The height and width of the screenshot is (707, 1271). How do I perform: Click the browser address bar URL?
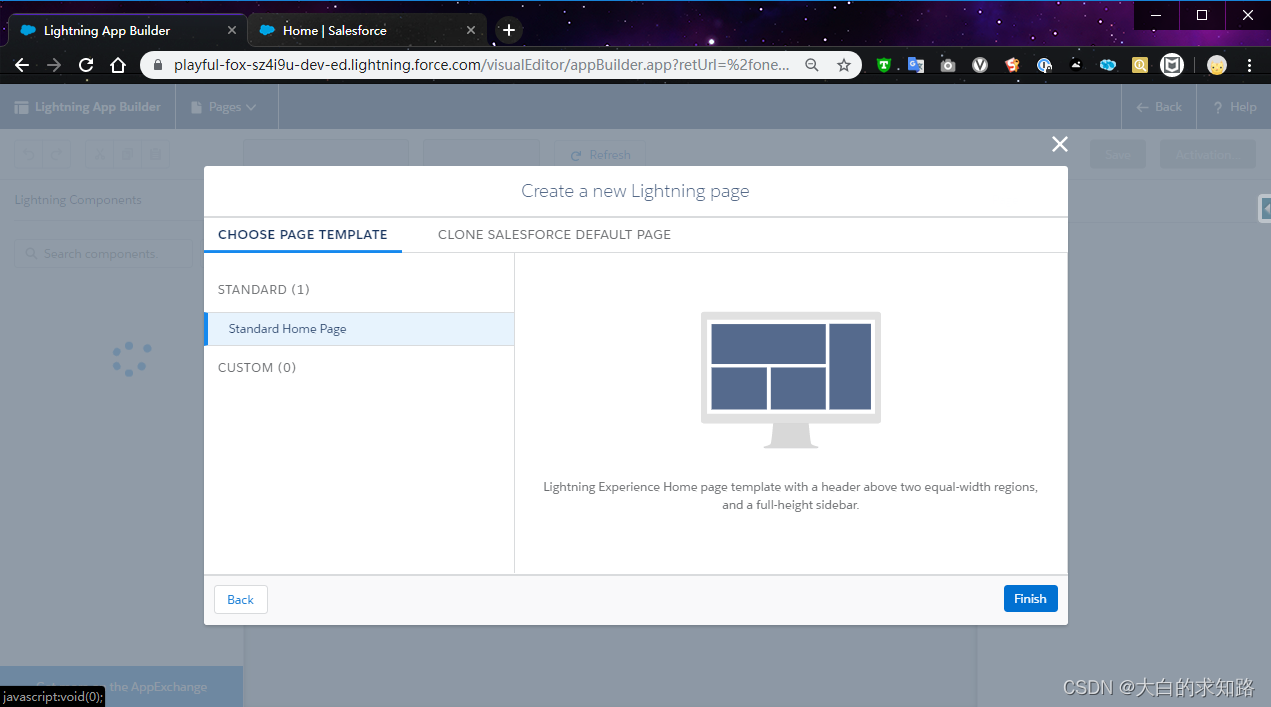(x=482, y=65)
